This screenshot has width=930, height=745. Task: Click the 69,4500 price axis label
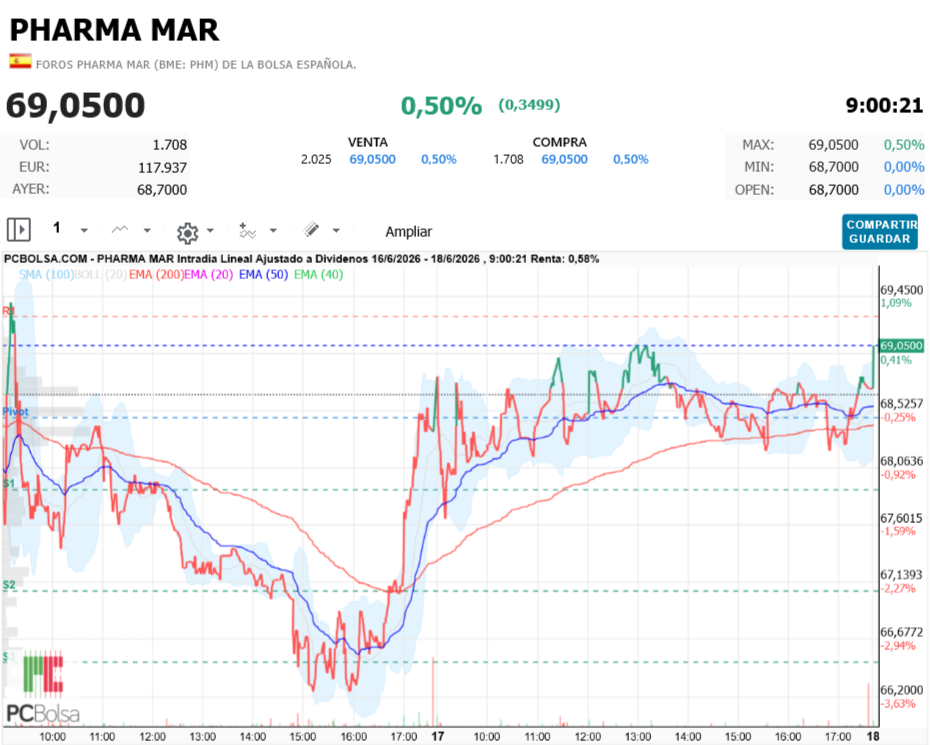click(x=902, y=290)
